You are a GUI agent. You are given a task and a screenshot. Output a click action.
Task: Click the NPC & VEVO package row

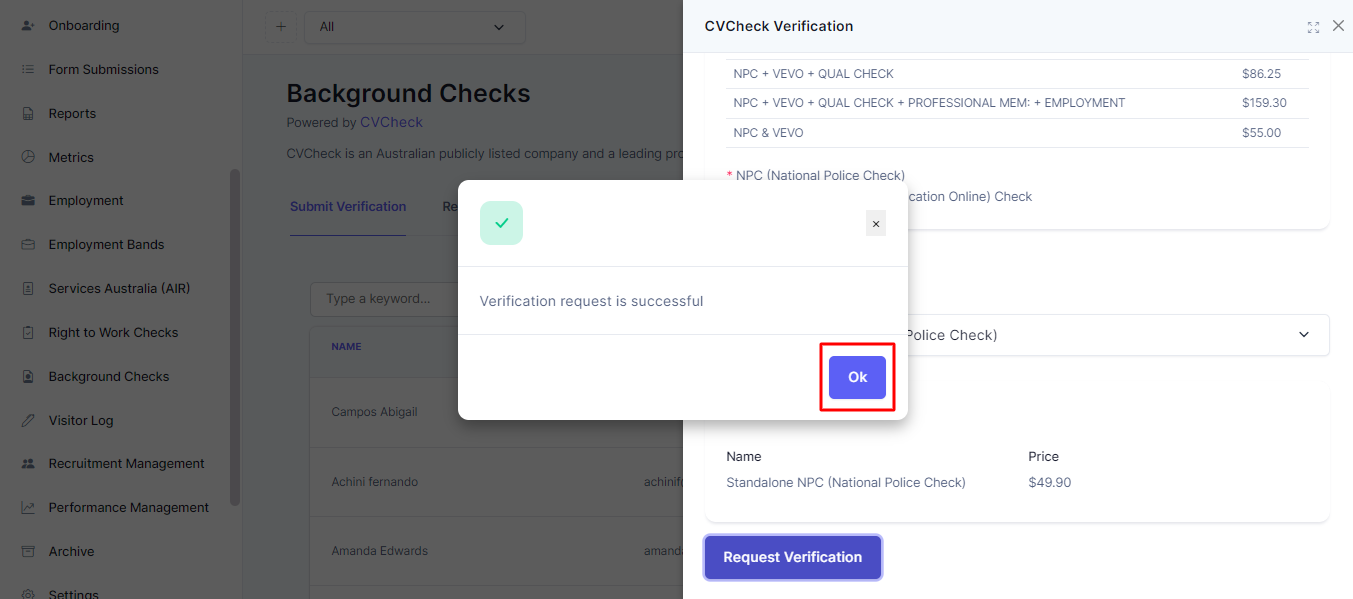1017,133
